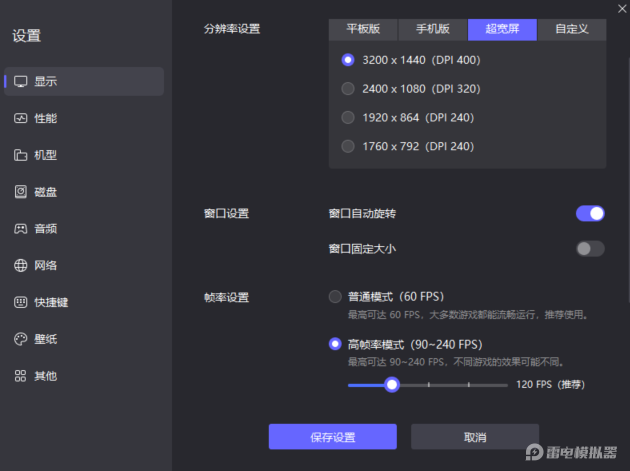The height and width of the screenshot is (471, 630).
Task: Select 3200 x 1440 (DPI 400) resolution
Action: 348,60
